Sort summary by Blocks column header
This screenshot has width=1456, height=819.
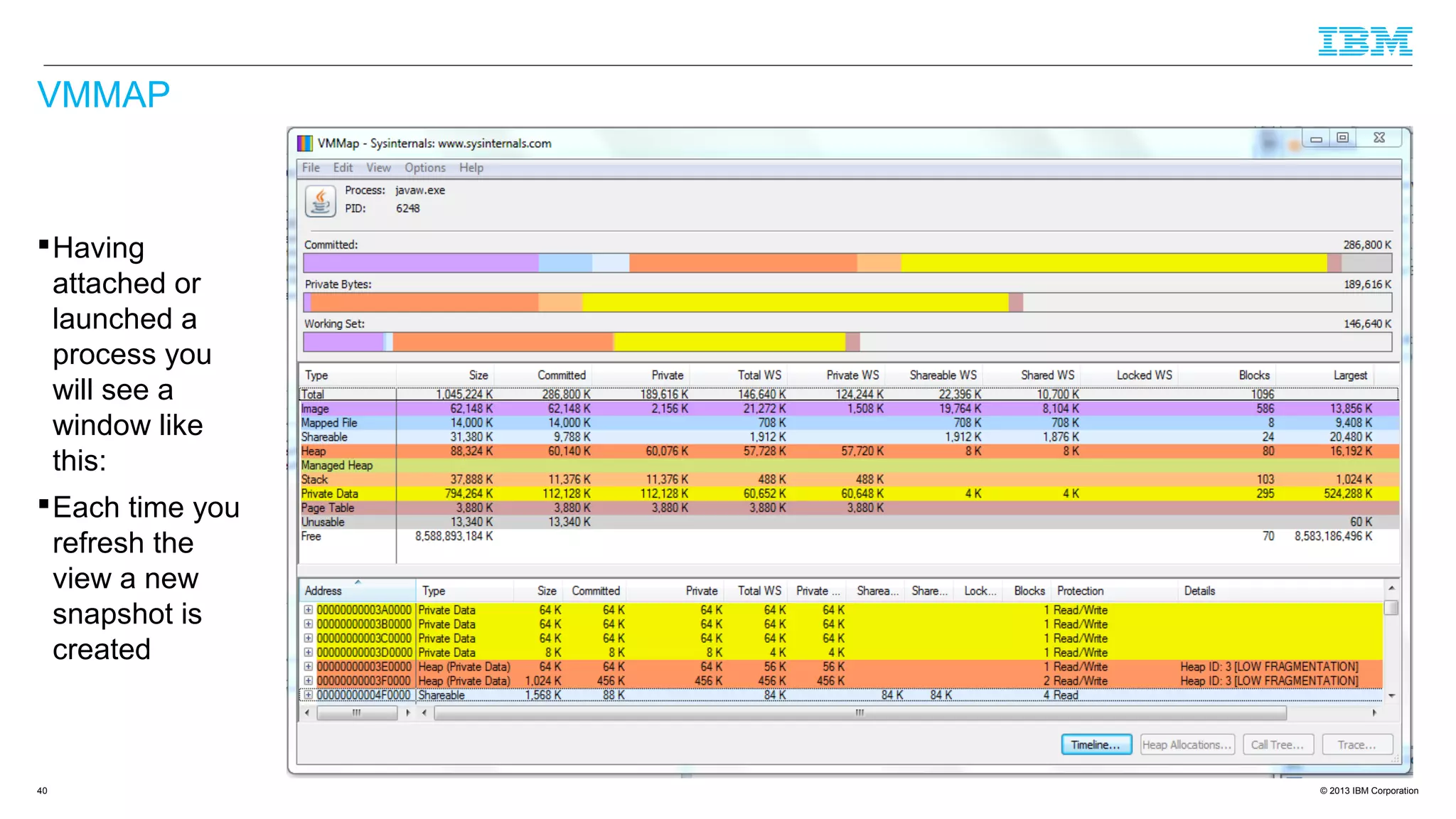(x=1226, y=375)
